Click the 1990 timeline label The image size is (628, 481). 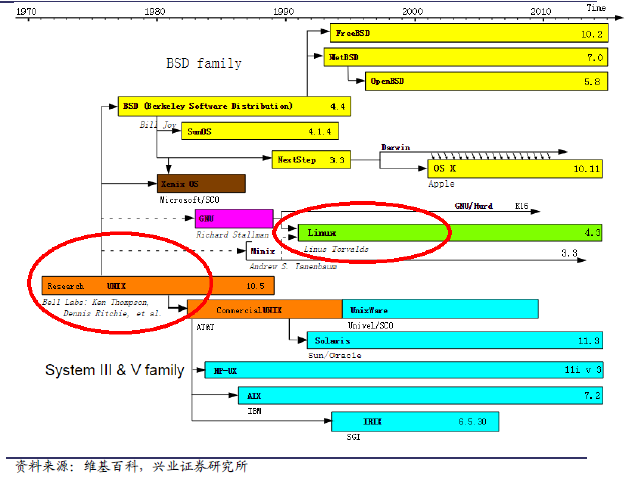point(284,11)
